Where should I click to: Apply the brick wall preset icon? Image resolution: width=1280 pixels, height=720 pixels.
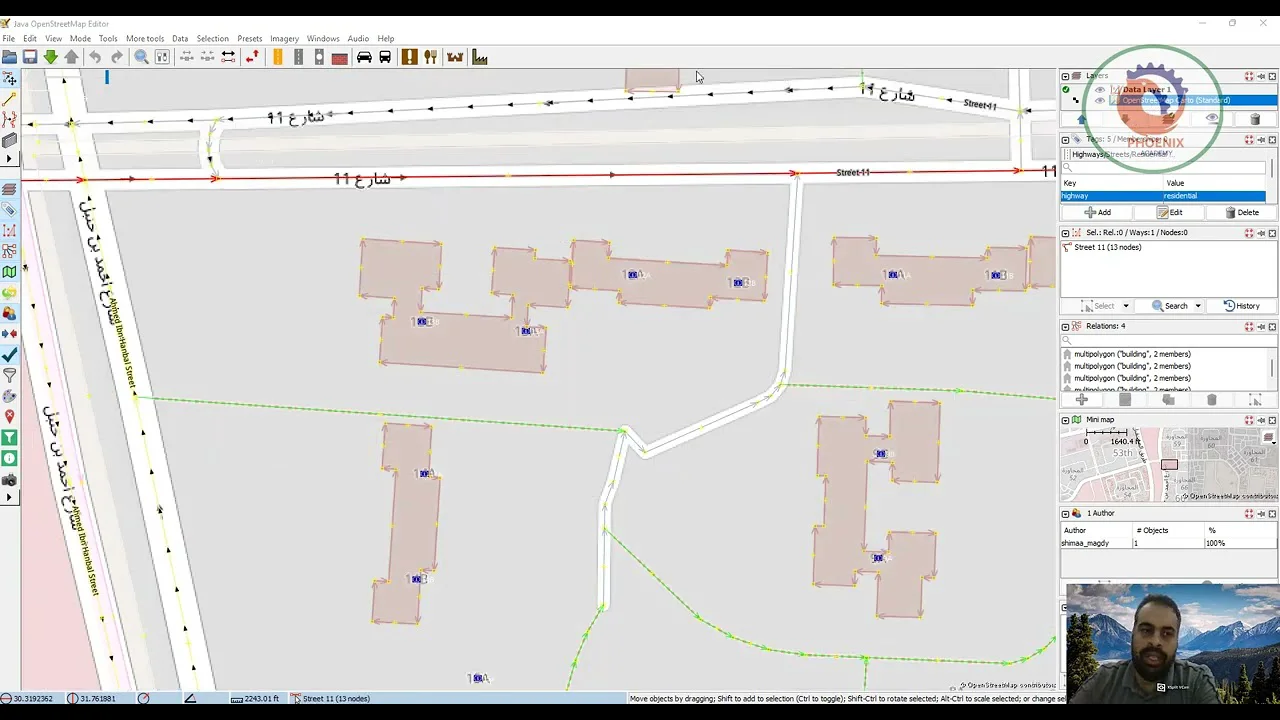point(339,57)
